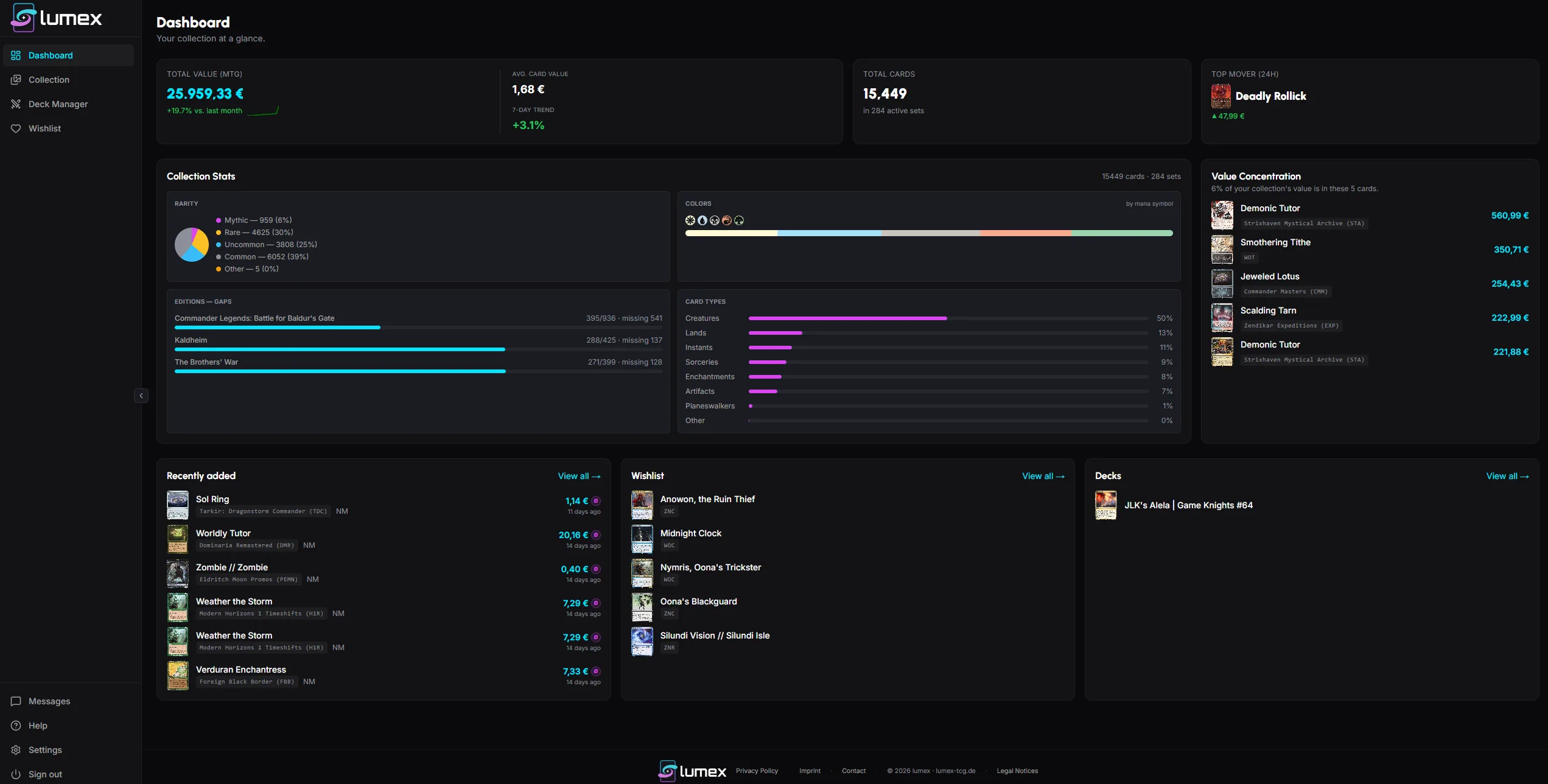Viewport: 1548px width, 784px height.
Task: Open the Demonic Tutor 560,99 € card thumbnail
Action: 1222,215
